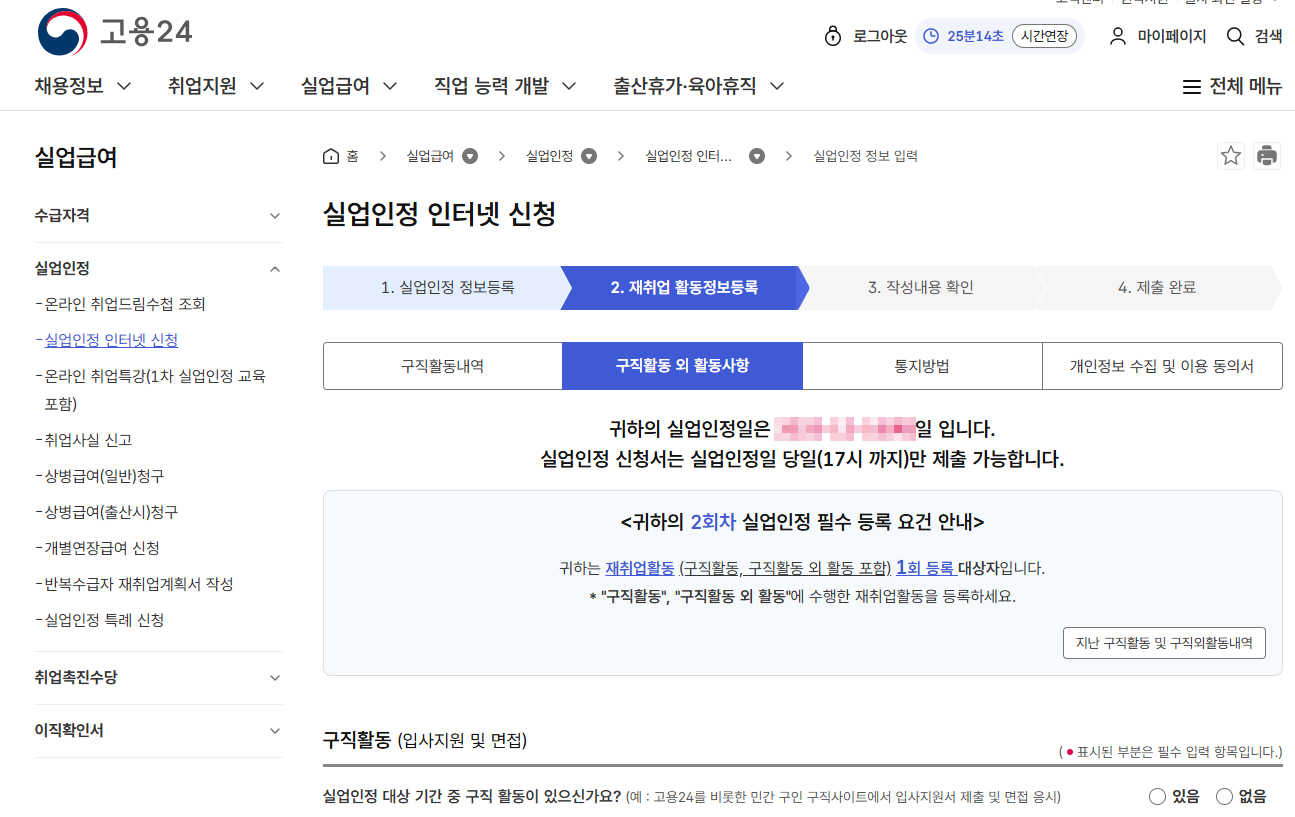Expand 채용정보 top menu

[83, 86]
